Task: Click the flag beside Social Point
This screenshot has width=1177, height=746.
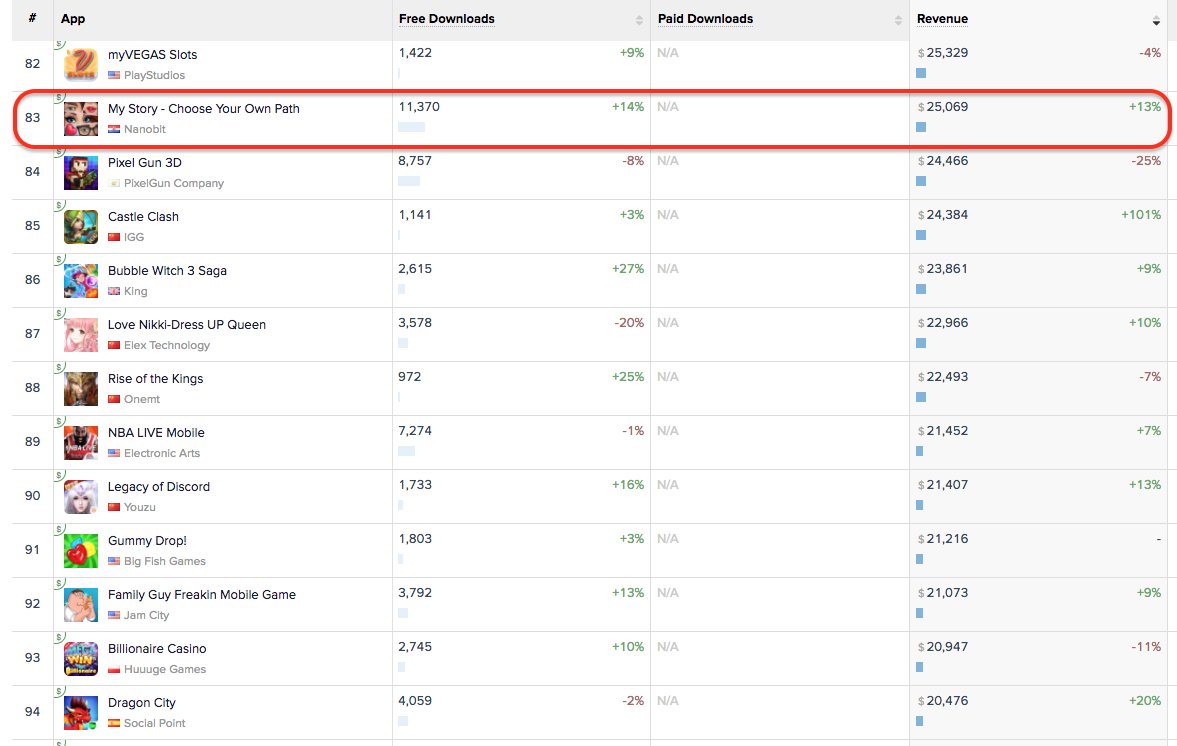Action: [114, 723]
